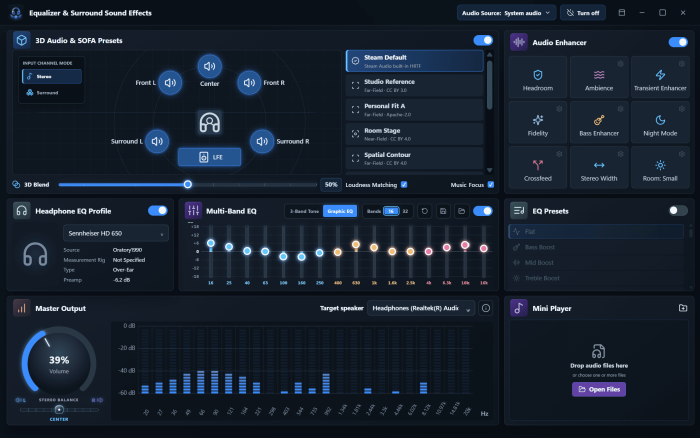Click the 3D Blend 50% value field
This screenshot has width=700, height=438.
(x=331, y=184)
